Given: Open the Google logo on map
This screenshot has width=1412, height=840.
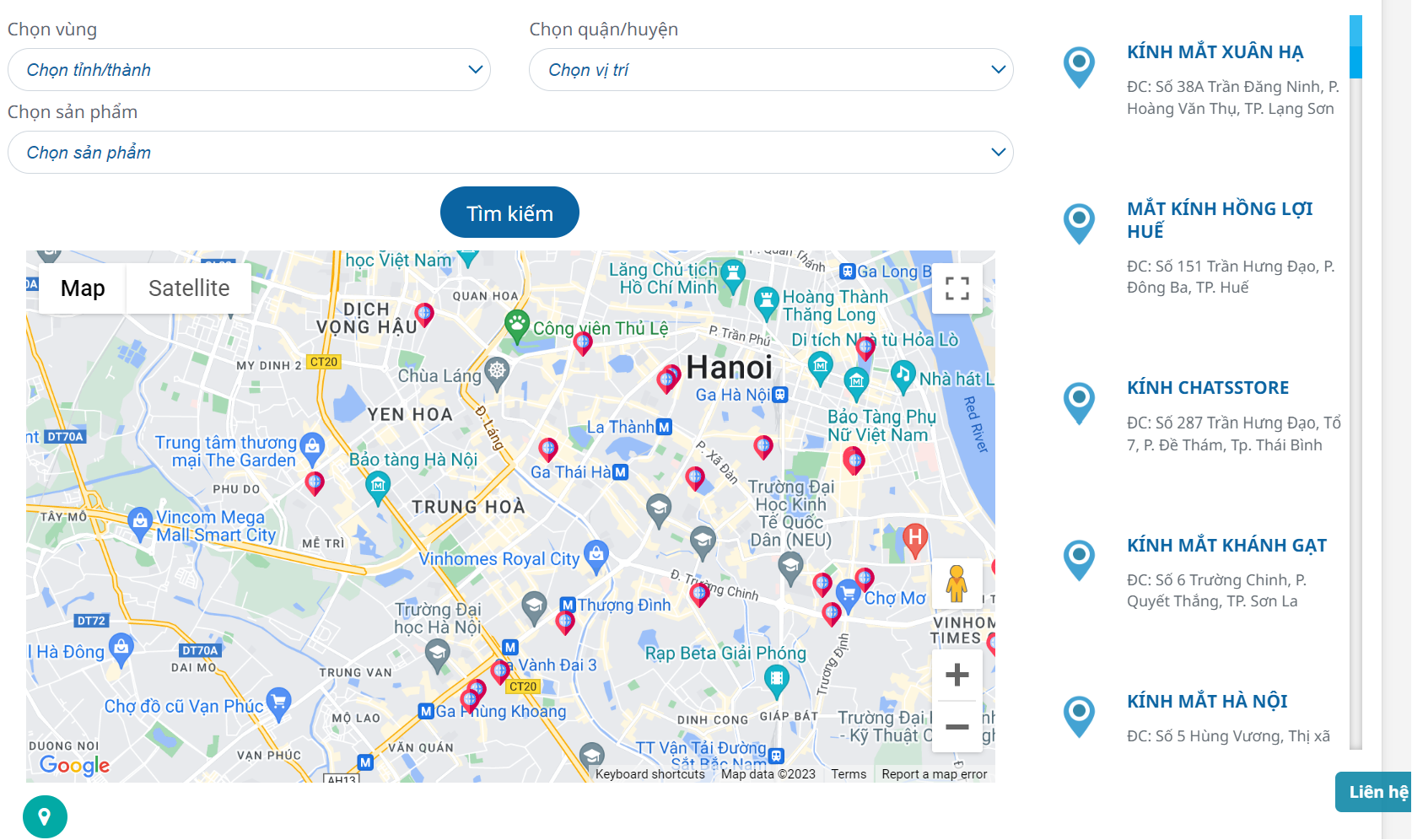Looking at the screenshot, I should (x=74, y=765).
